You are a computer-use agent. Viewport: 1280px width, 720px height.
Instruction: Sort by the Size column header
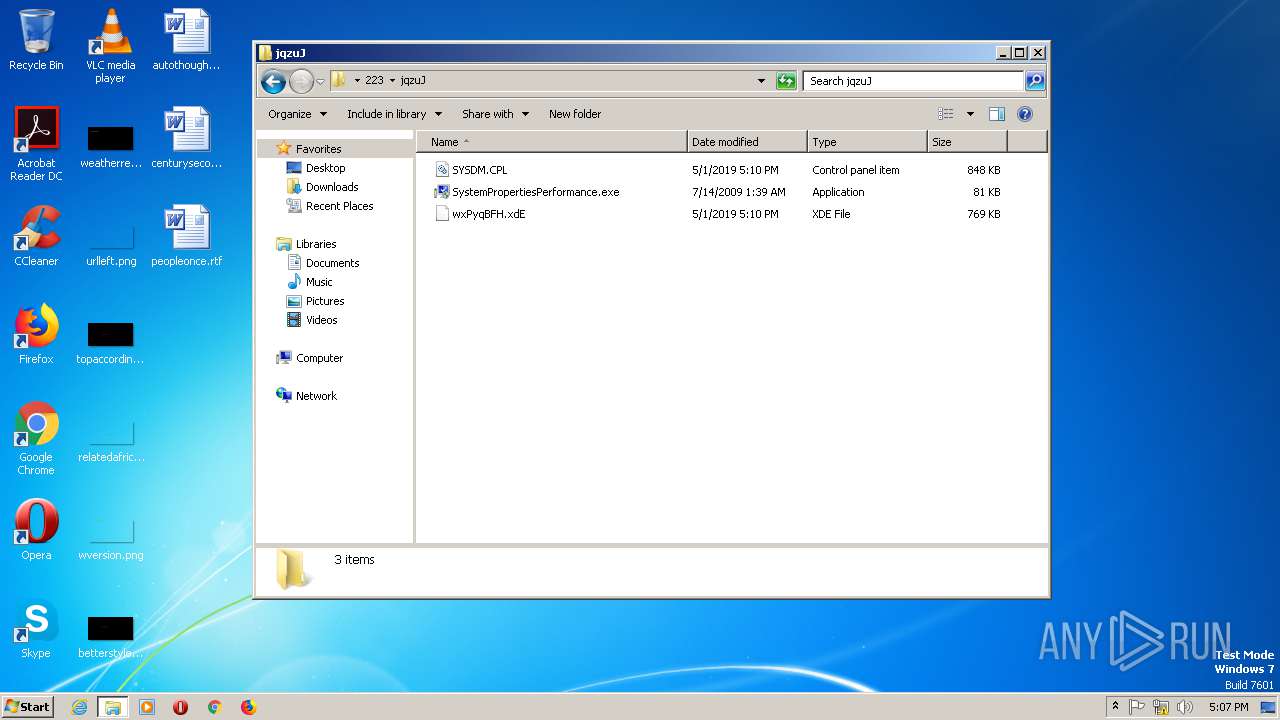967,142
